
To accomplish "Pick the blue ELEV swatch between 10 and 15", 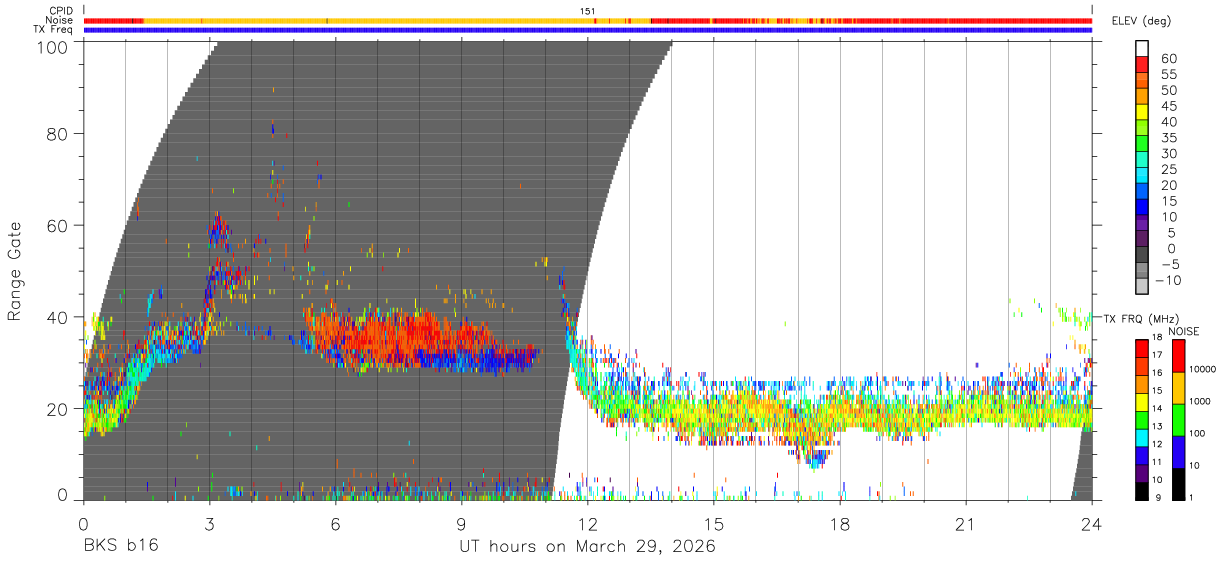I will (x=1142, y=208).
